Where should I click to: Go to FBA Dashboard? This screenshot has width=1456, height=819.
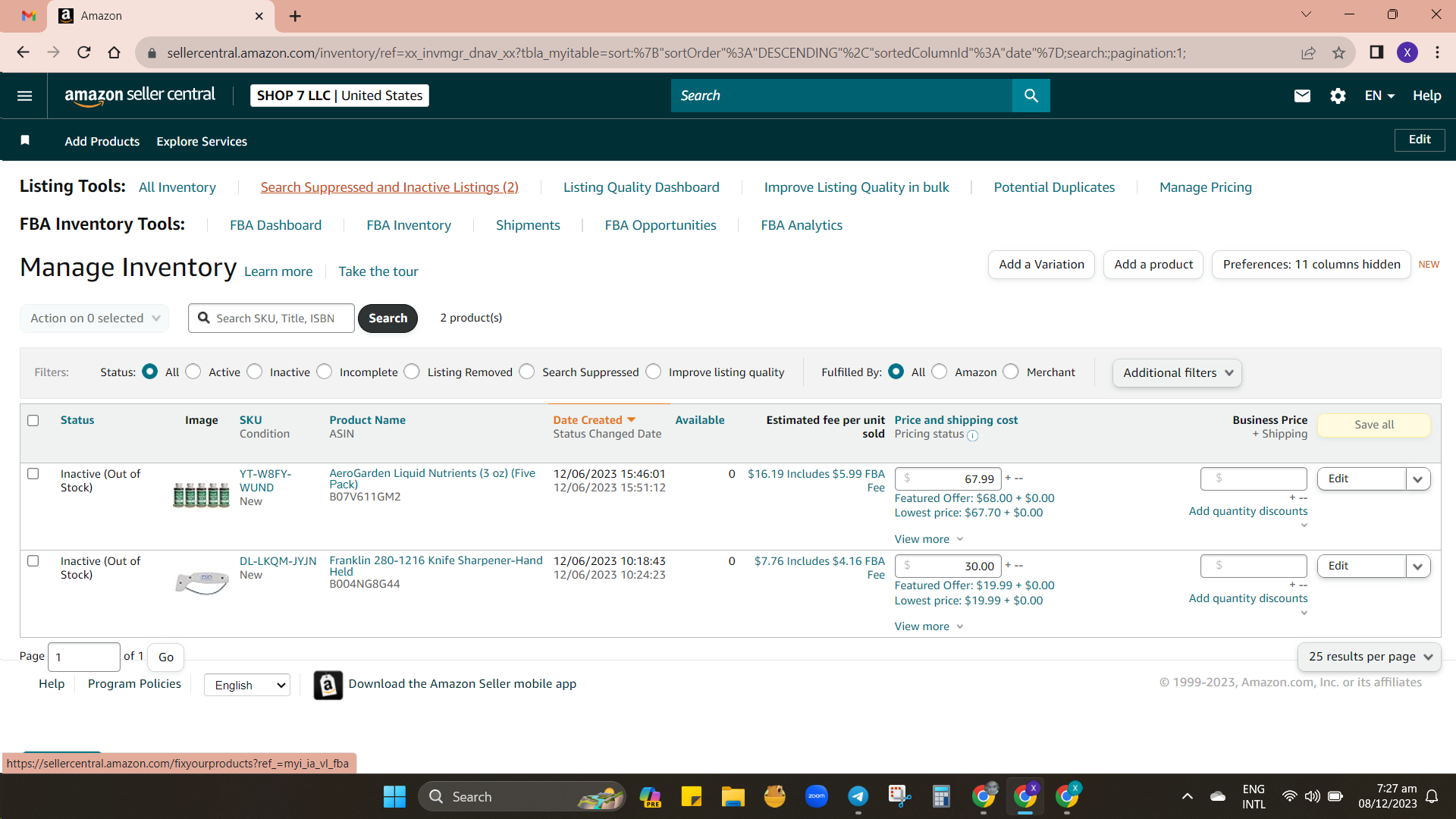tap(275, 225)
